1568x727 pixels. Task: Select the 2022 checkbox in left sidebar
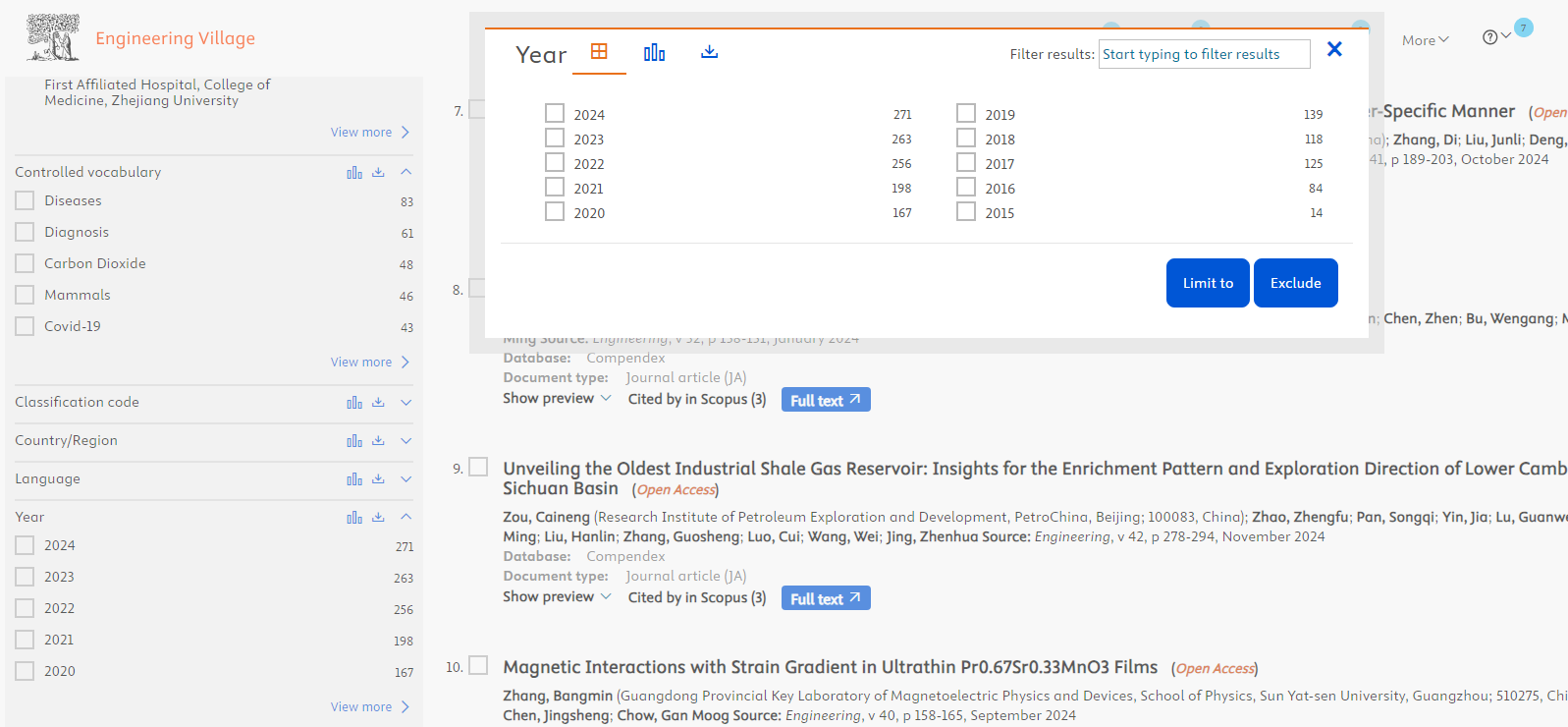25,608
